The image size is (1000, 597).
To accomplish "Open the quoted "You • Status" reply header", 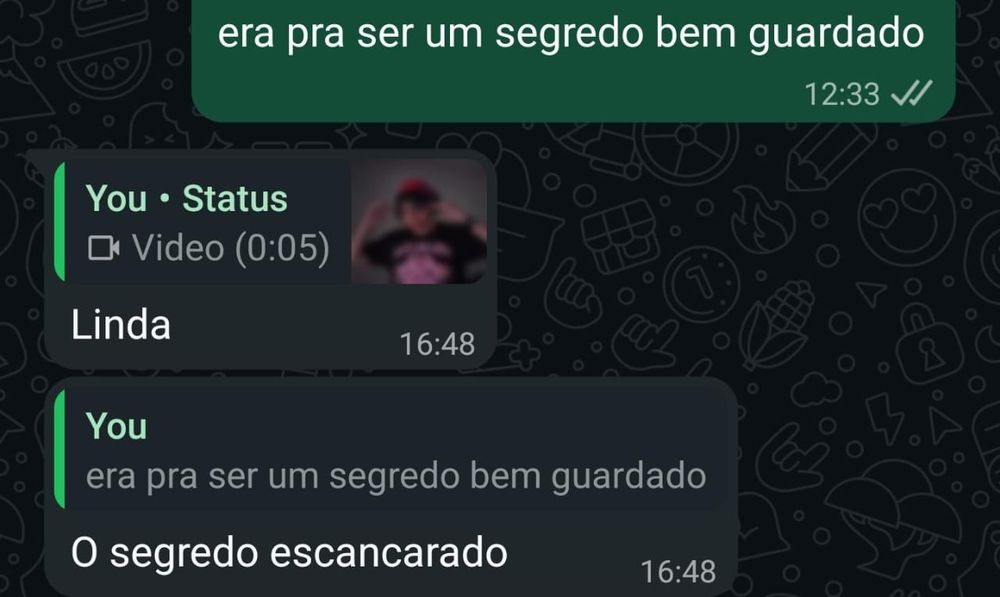I will pos(187,198).
